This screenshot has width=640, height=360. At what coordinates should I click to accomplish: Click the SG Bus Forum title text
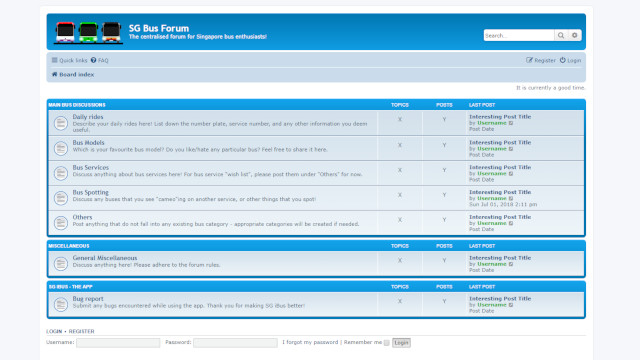tap(159, 28)
